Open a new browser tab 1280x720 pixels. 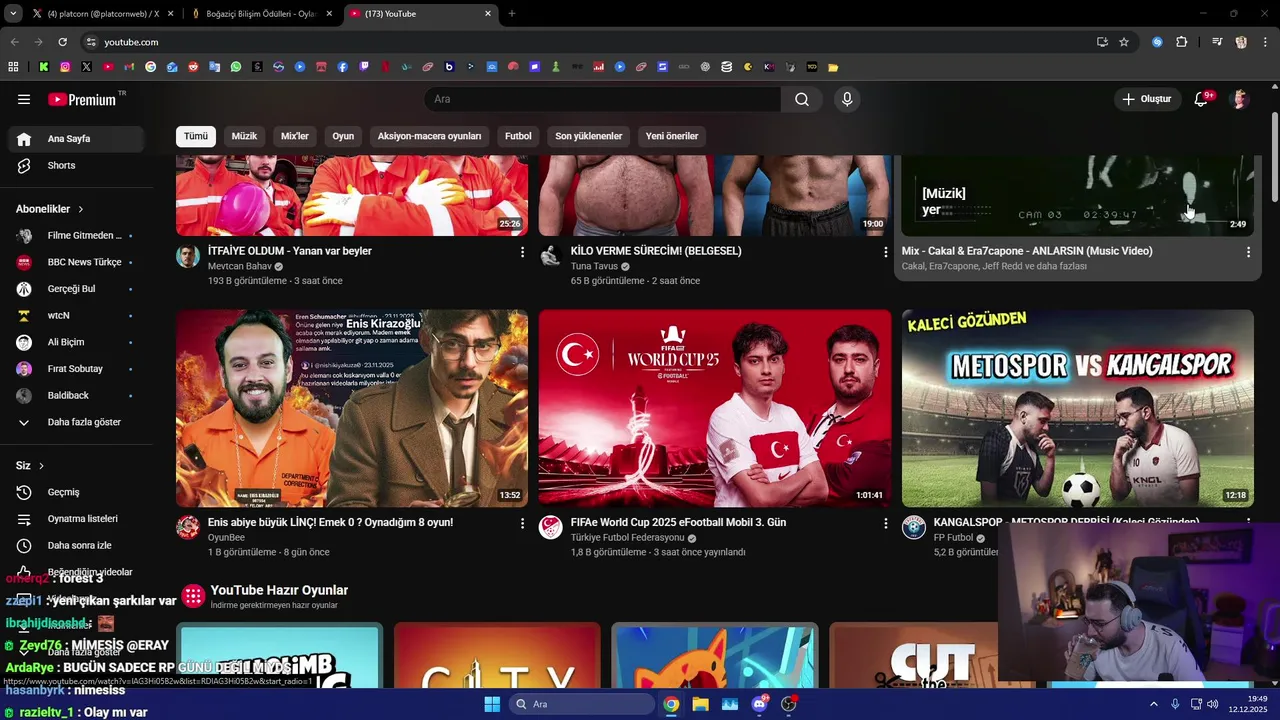tap(512, 14)
